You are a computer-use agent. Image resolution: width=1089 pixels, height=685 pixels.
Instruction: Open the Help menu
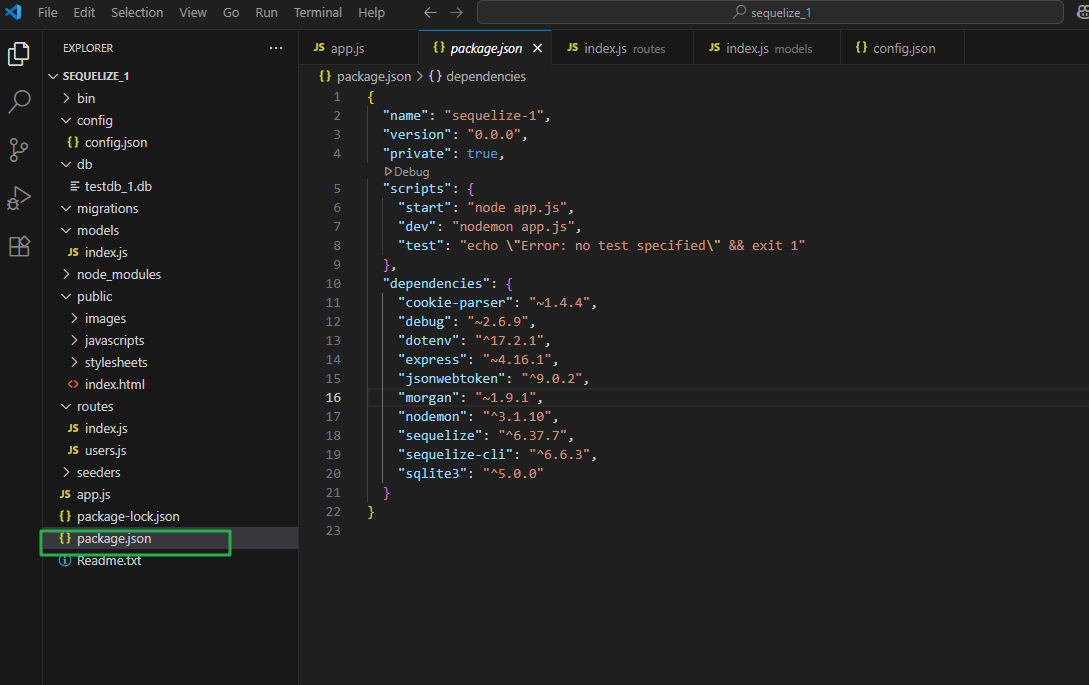click(x=371, y=13)
